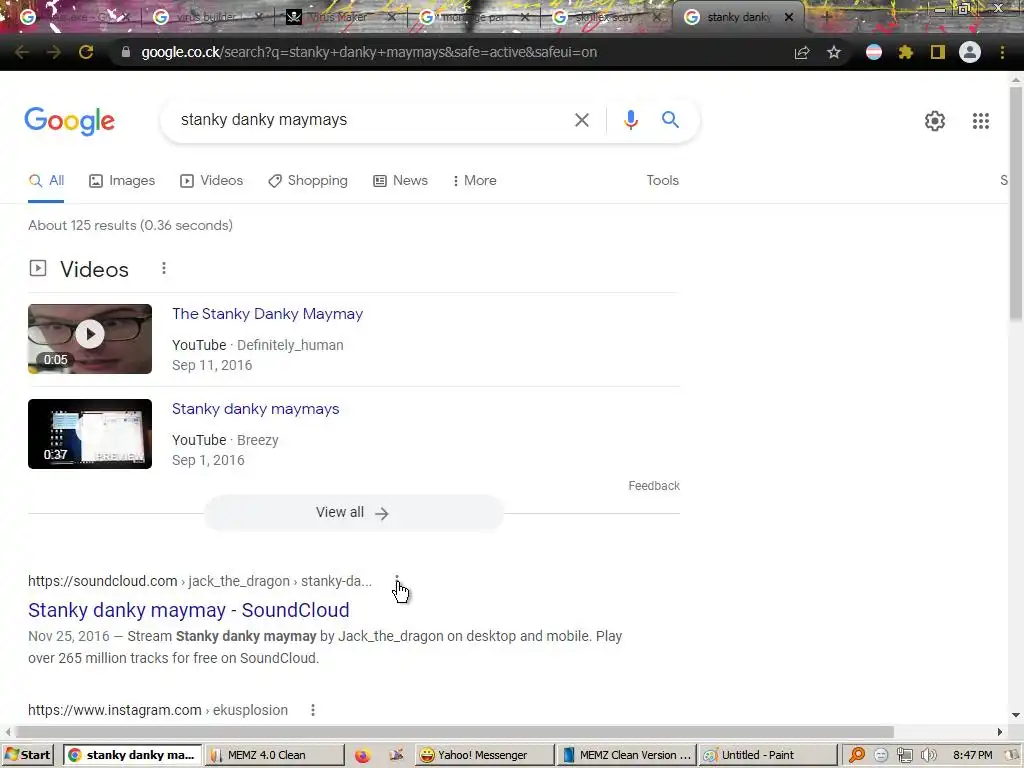Open the volume speaker tray icon
This screenshot has height=768, width=1024.
[928, 755]
